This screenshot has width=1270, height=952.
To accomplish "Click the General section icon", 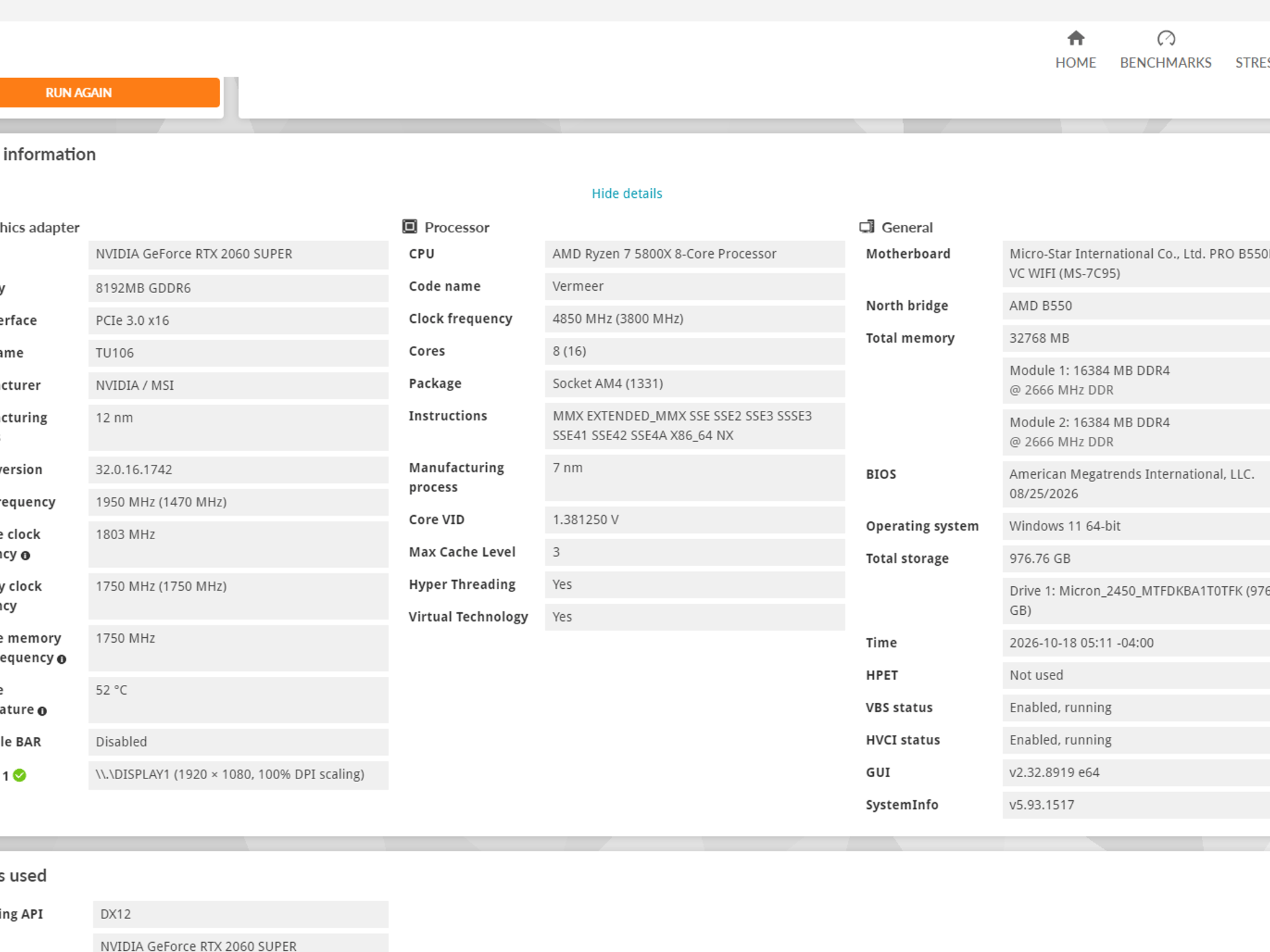I will (866, 227).
